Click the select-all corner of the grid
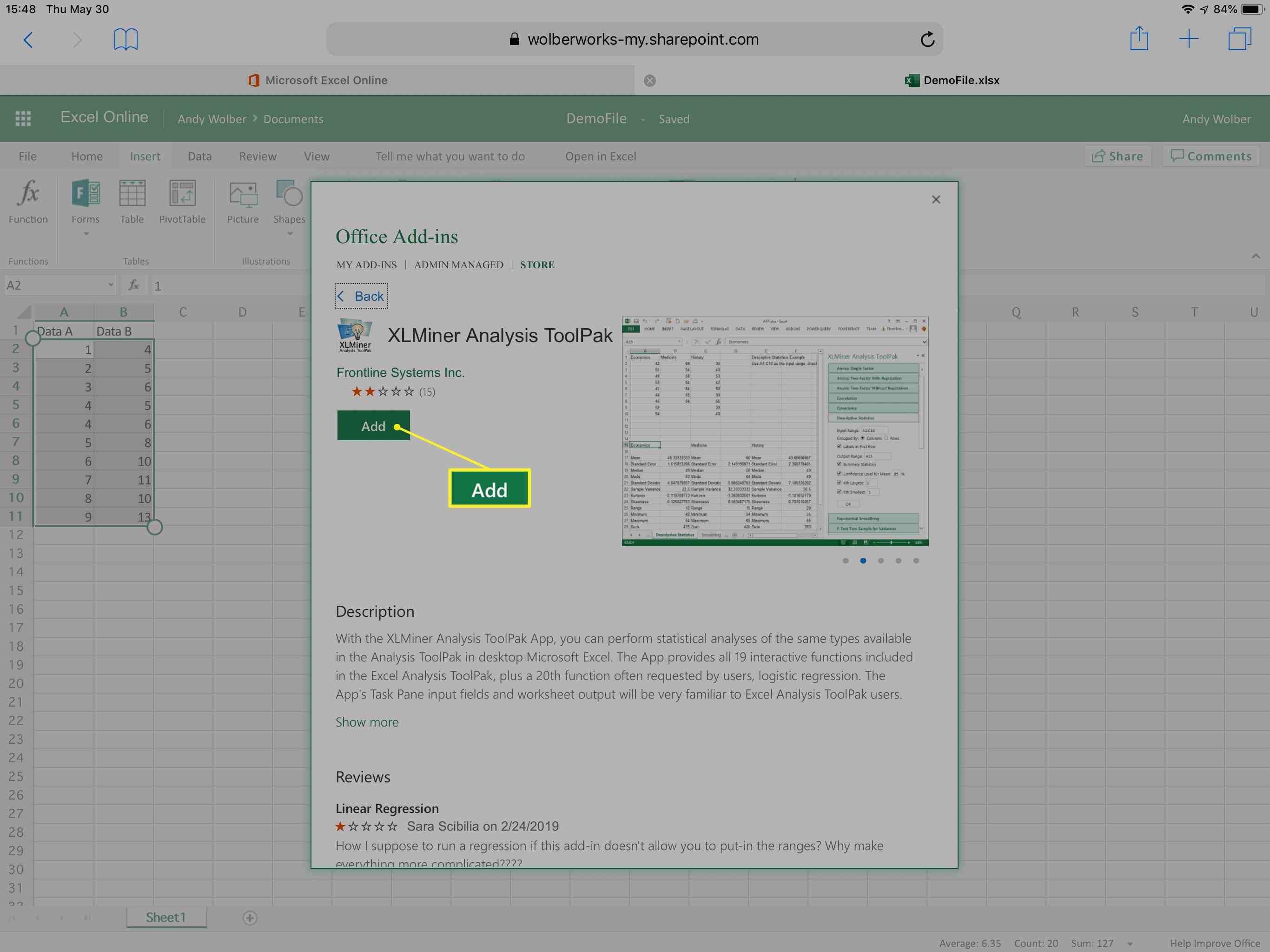This screenshot has height=952, width=1270. [x=24, y=312]
